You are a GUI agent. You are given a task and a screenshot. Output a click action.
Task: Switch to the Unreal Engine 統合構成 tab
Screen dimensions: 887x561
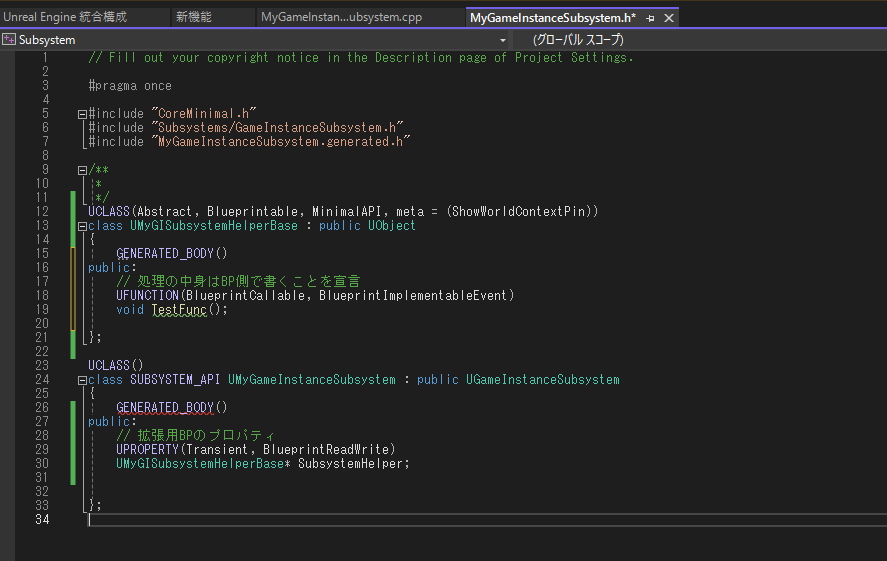[x=65, y=17]
